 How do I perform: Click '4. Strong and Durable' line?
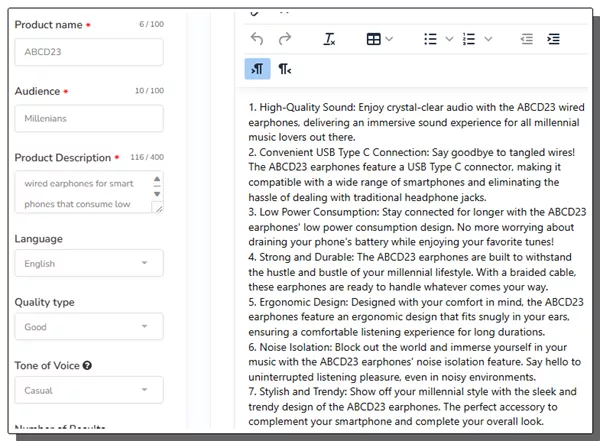pos(410,257)
